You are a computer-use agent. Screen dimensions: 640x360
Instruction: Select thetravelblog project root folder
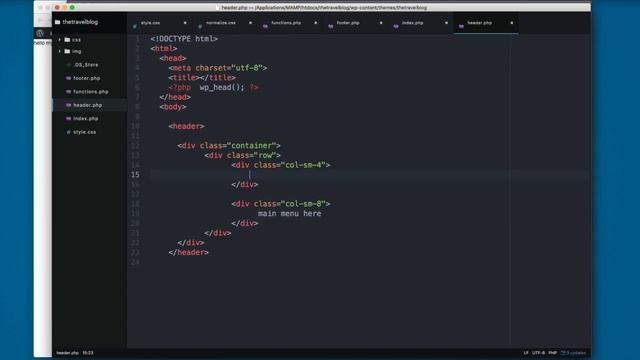click(x=80, y=22)
